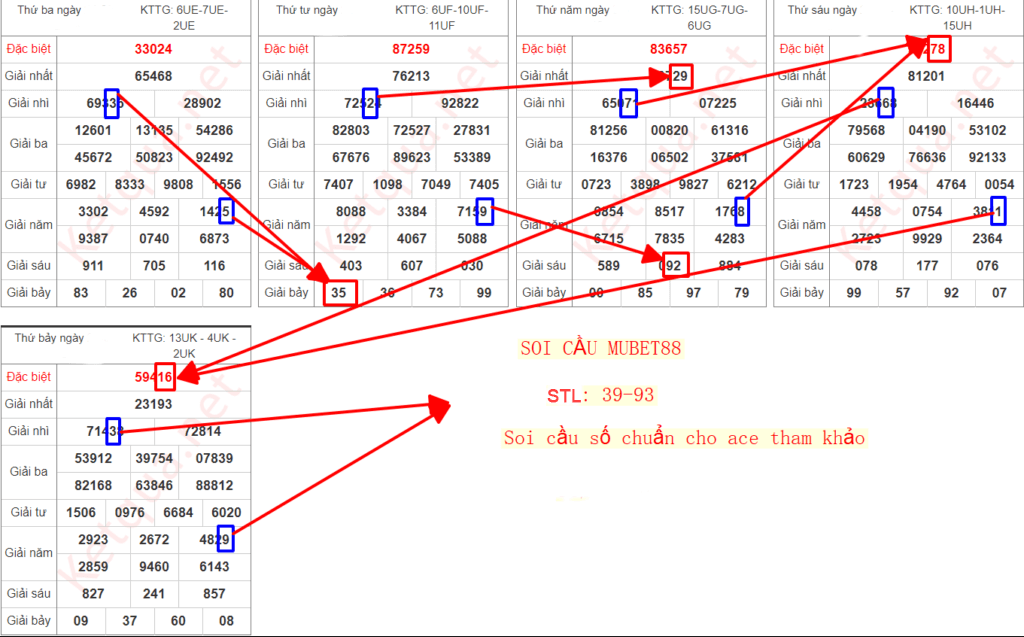Click the STL: 39-93 prediction text
Screen dimensions: 1024x637
click(600, 395)
